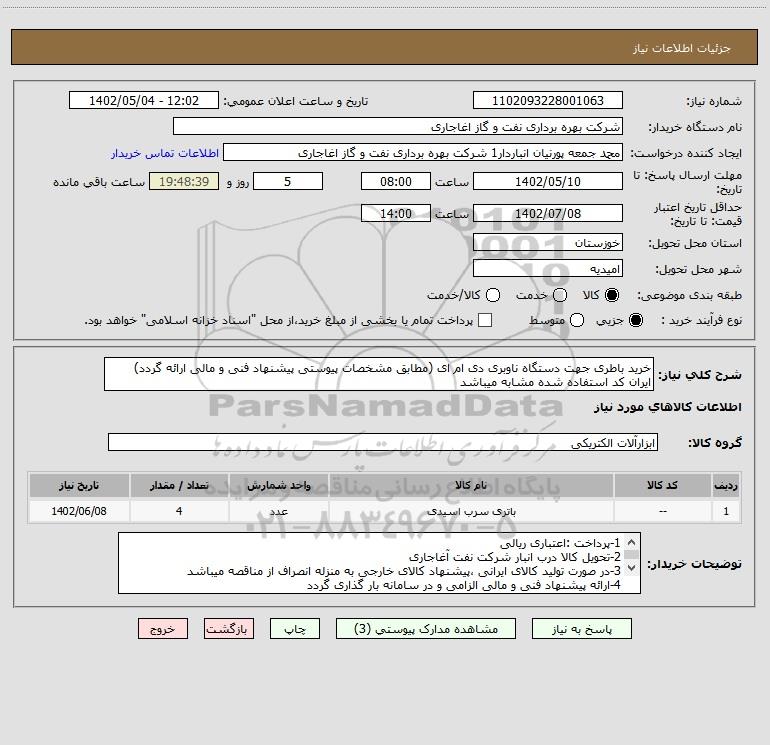Click the نام کالا column header
Image resolution: width=770 pixels, height=745 pixels.
pyautogui.click(x=471, y=485)
